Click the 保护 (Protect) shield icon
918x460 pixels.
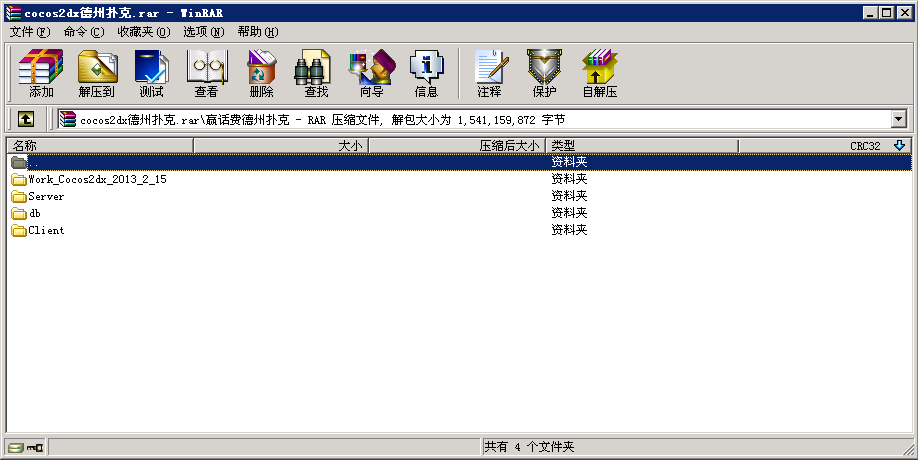(544, 73)
